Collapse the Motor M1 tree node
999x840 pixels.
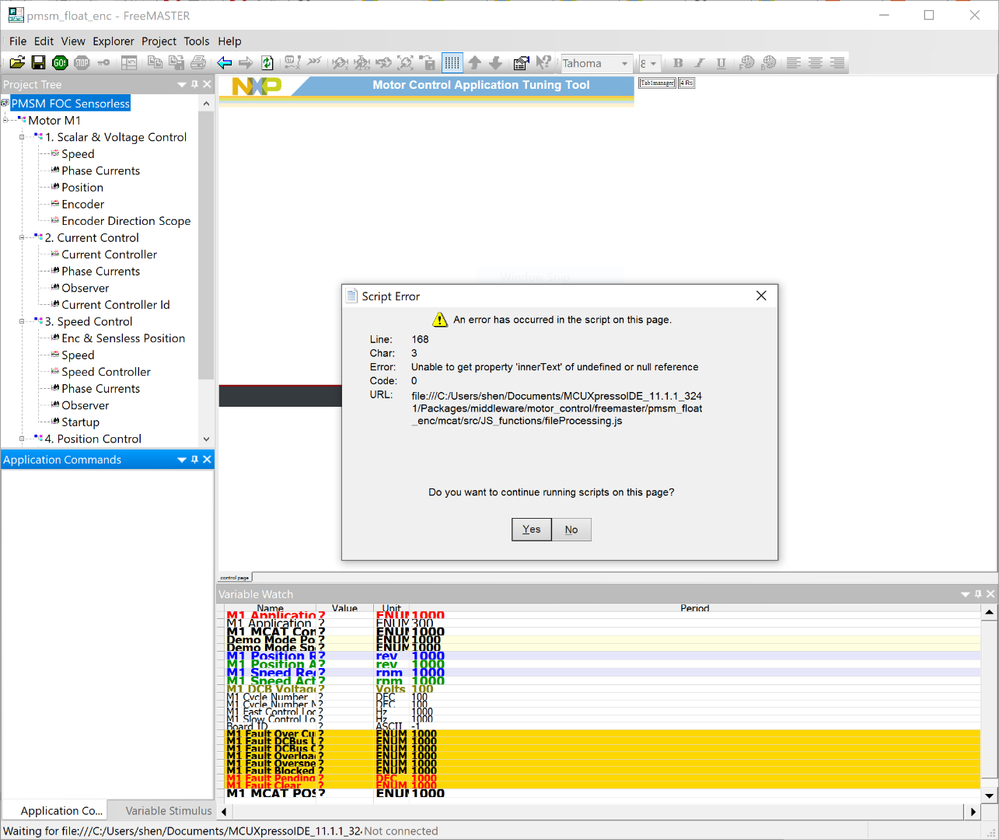6,120
